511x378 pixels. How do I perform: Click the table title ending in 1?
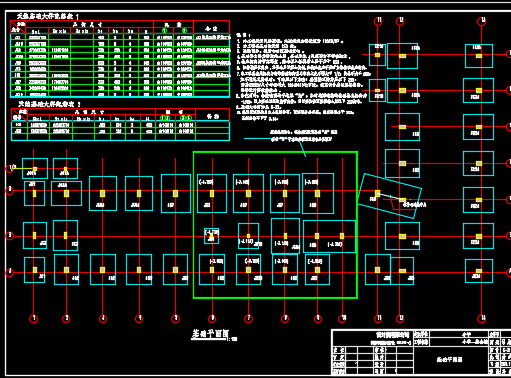point(48,16)
